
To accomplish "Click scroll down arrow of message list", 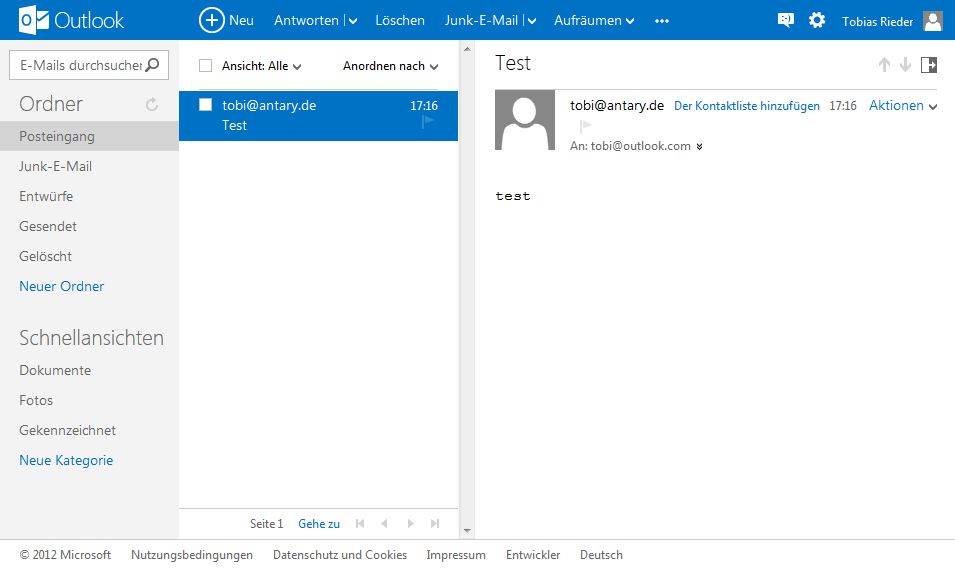I will [467, 530].
